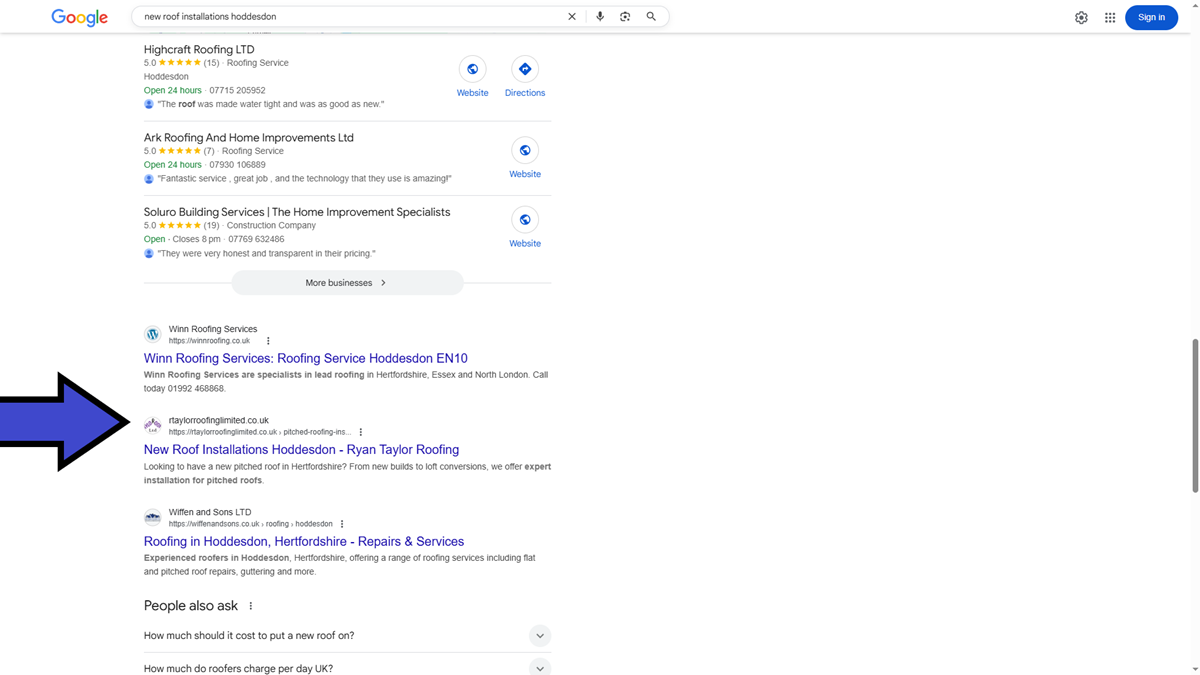The height and width of the screenshot is (675, 1200).
Task: Open People also ask options menu
Action: [251, 606]
